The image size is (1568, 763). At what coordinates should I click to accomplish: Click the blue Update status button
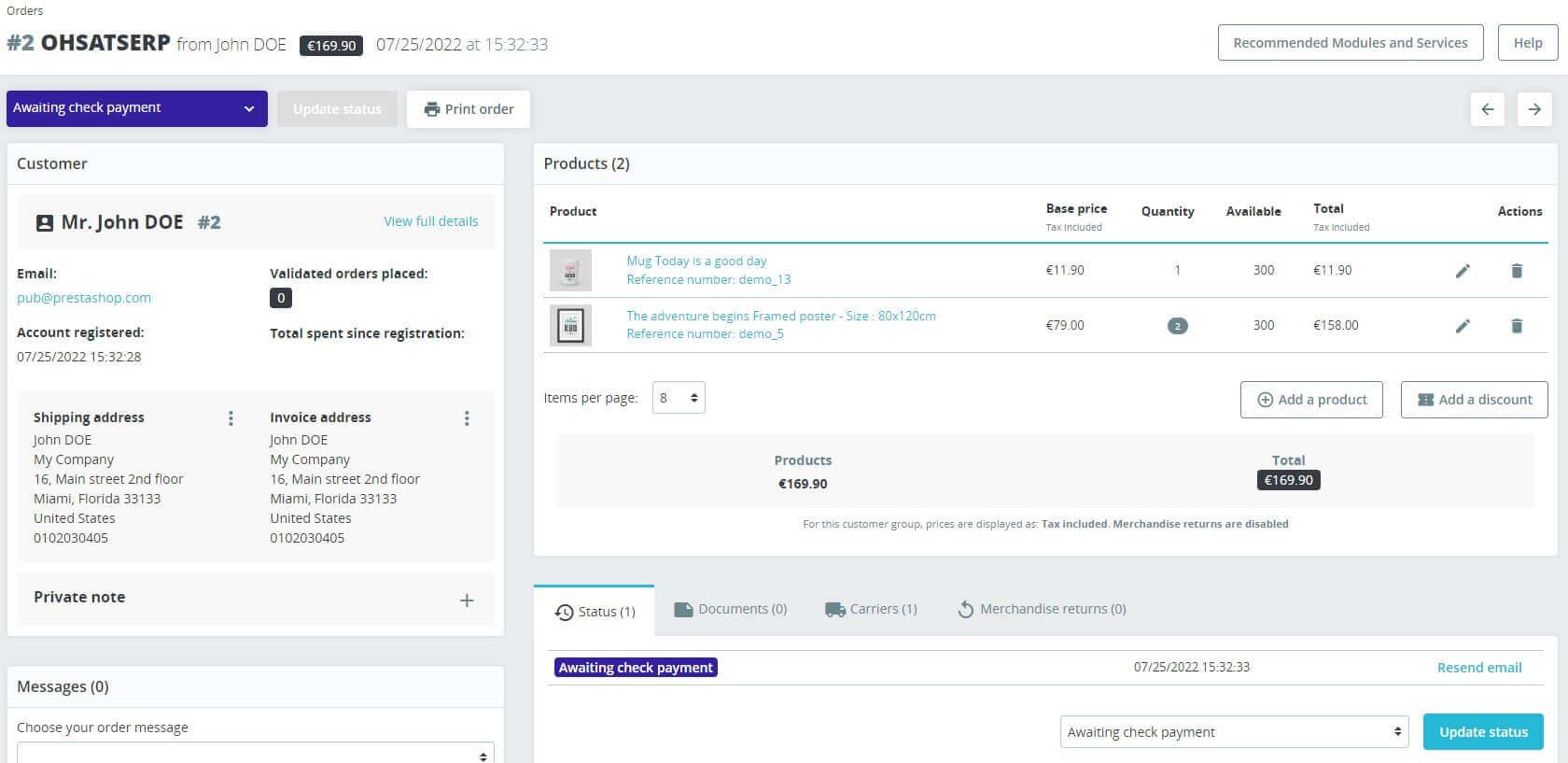(1483, 732)
